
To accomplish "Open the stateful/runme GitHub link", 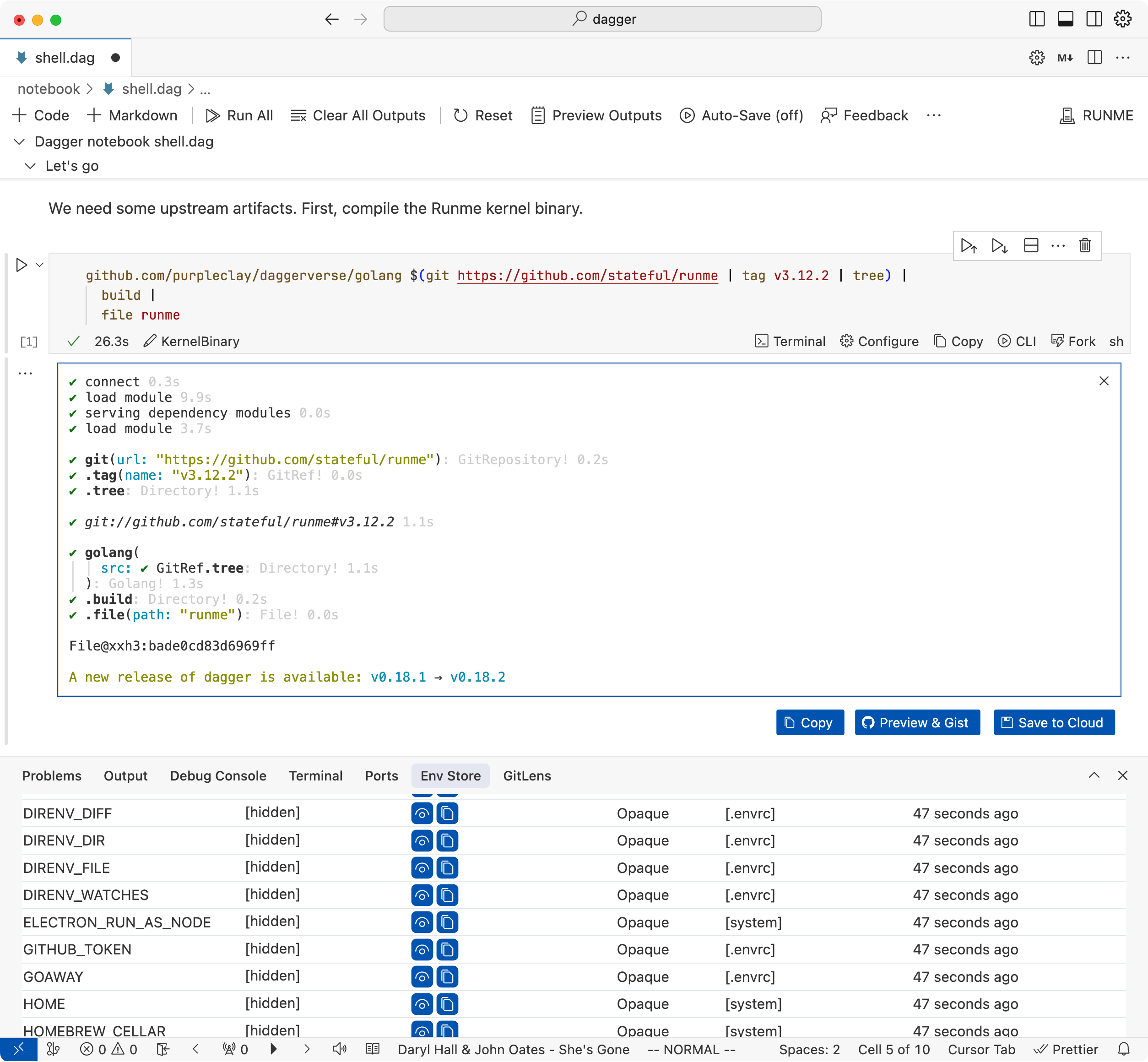I will [x=587, y=275].
